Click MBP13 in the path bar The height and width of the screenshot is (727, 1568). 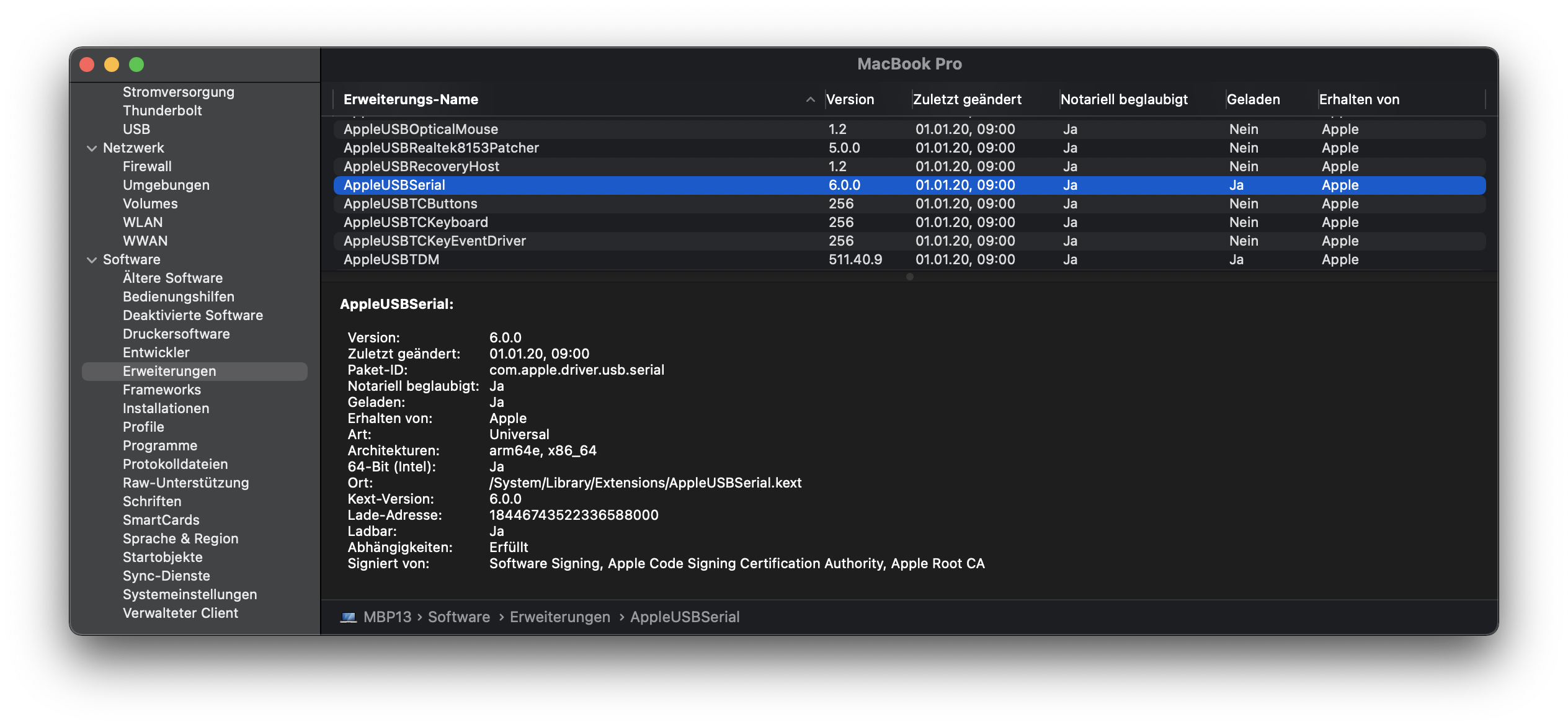click(x=387, y=617)
